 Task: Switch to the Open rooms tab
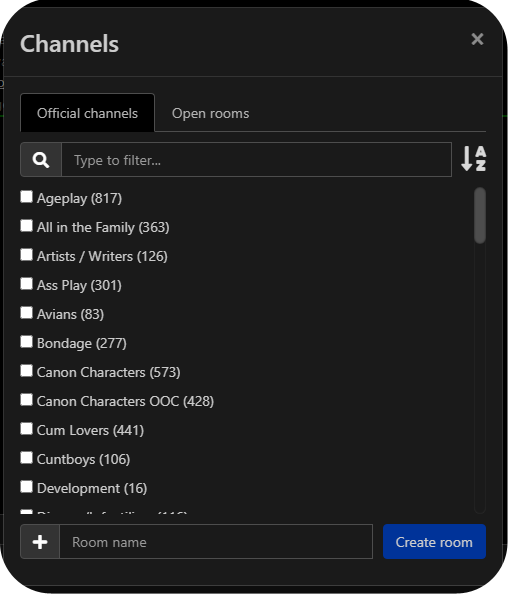point(211,113)
